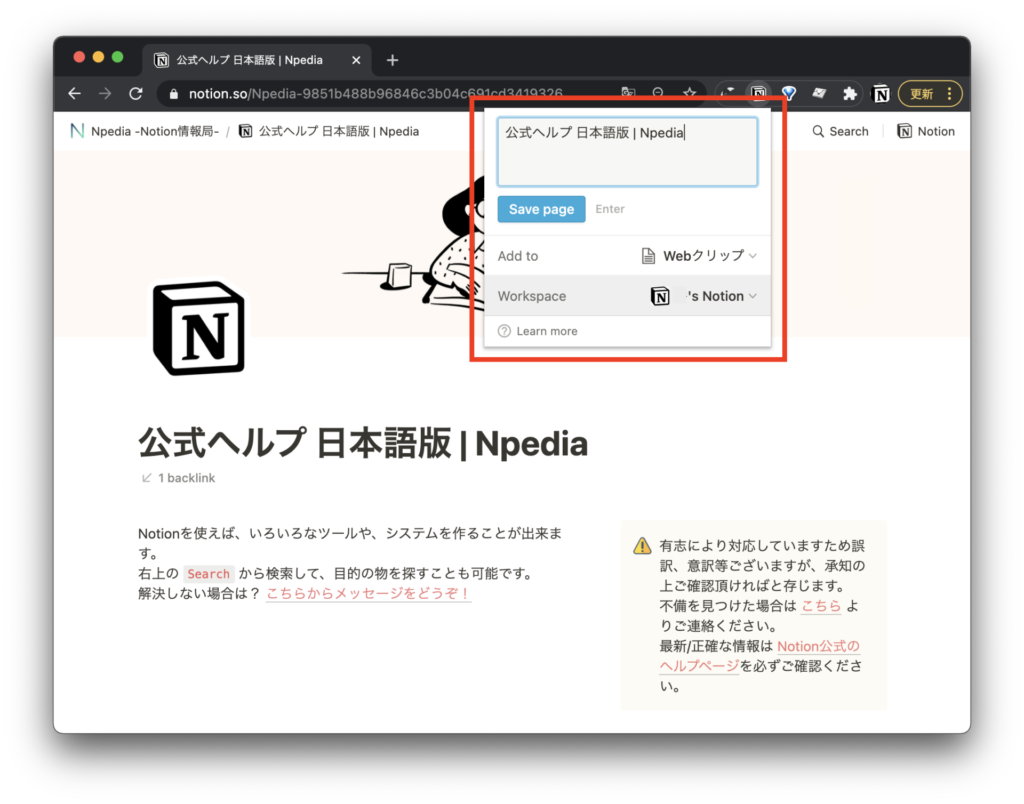This screenshot has height=804, width=1024.
Task: Click the inline Search code text
Action: (x=208, y=574)
